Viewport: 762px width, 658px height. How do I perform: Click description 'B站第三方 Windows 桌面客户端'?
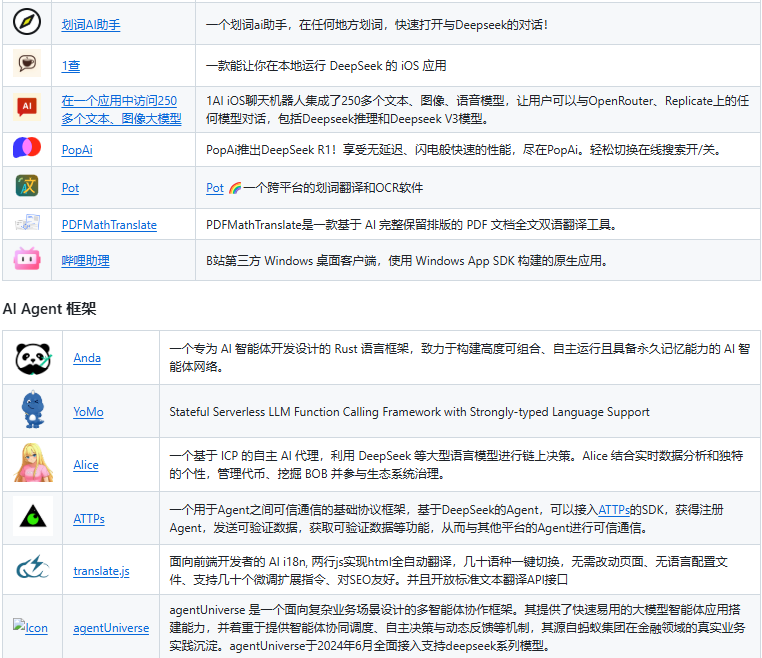pos(408,260)
